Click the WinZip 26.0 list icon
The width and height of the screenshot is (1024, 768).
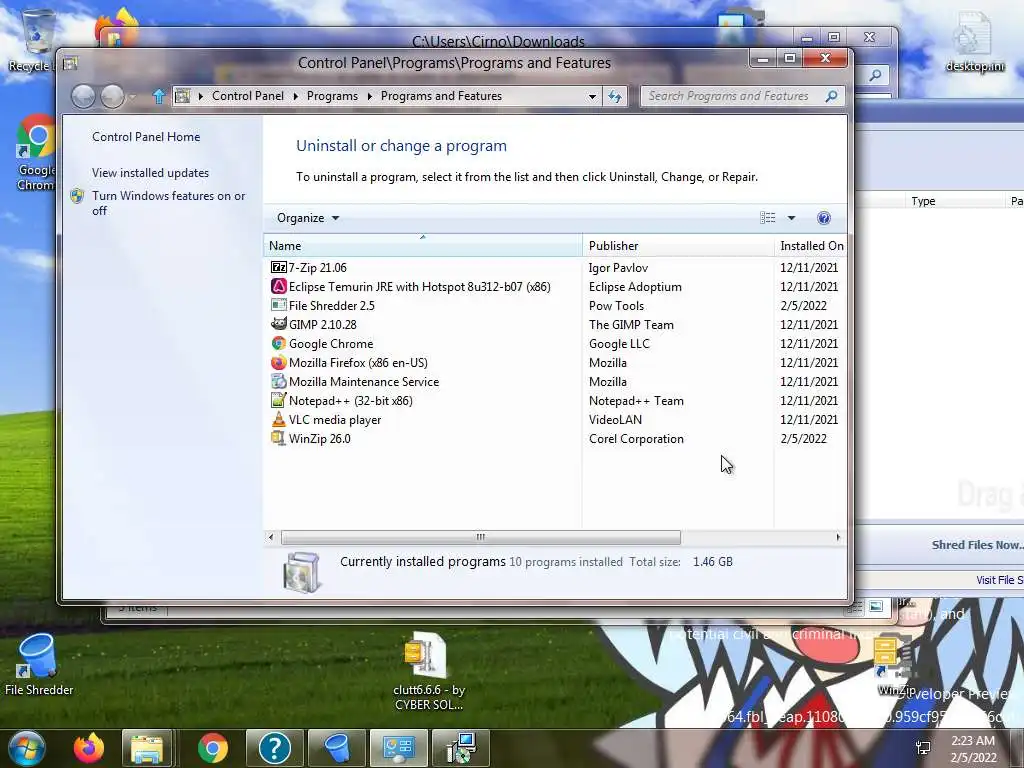[279, 438]
